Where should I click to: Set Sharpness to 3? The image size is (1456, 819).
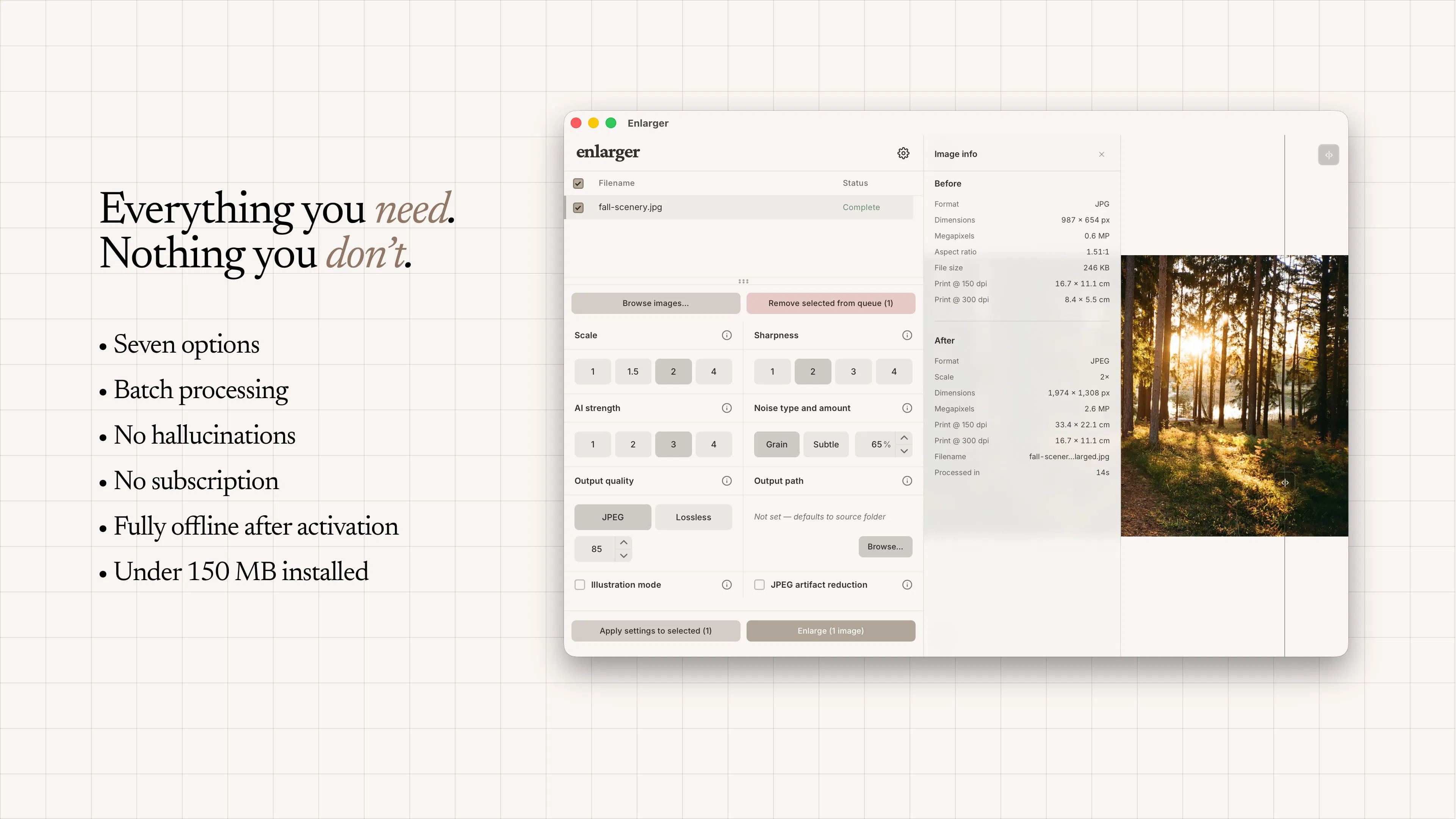(853, 372)
